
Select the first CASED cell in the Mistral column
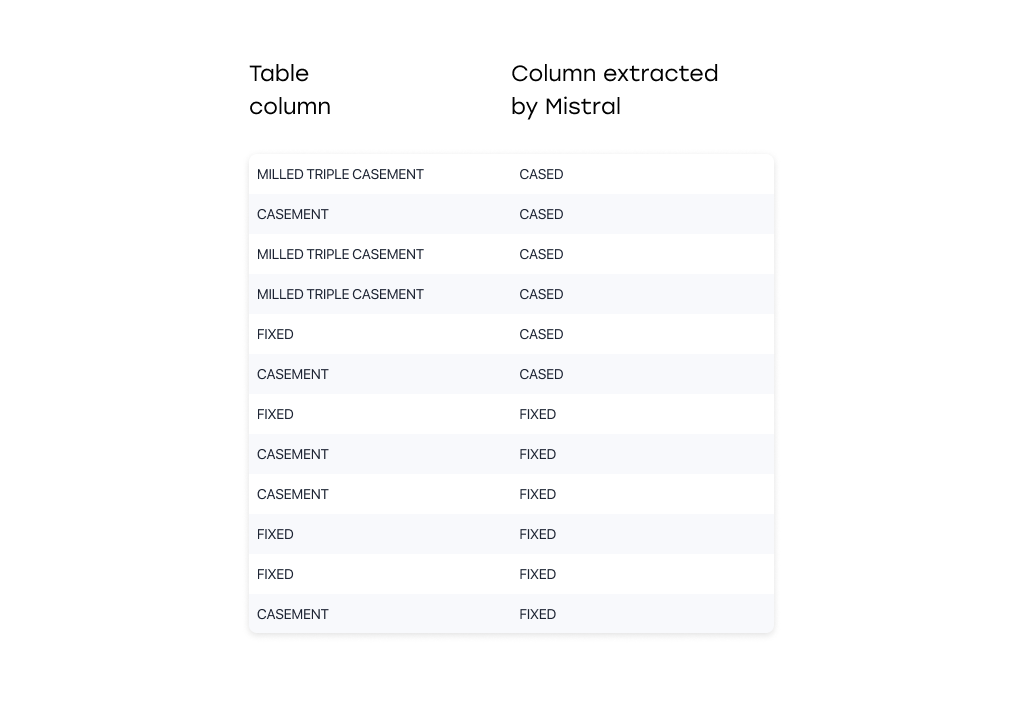click(x=541, y=174)
